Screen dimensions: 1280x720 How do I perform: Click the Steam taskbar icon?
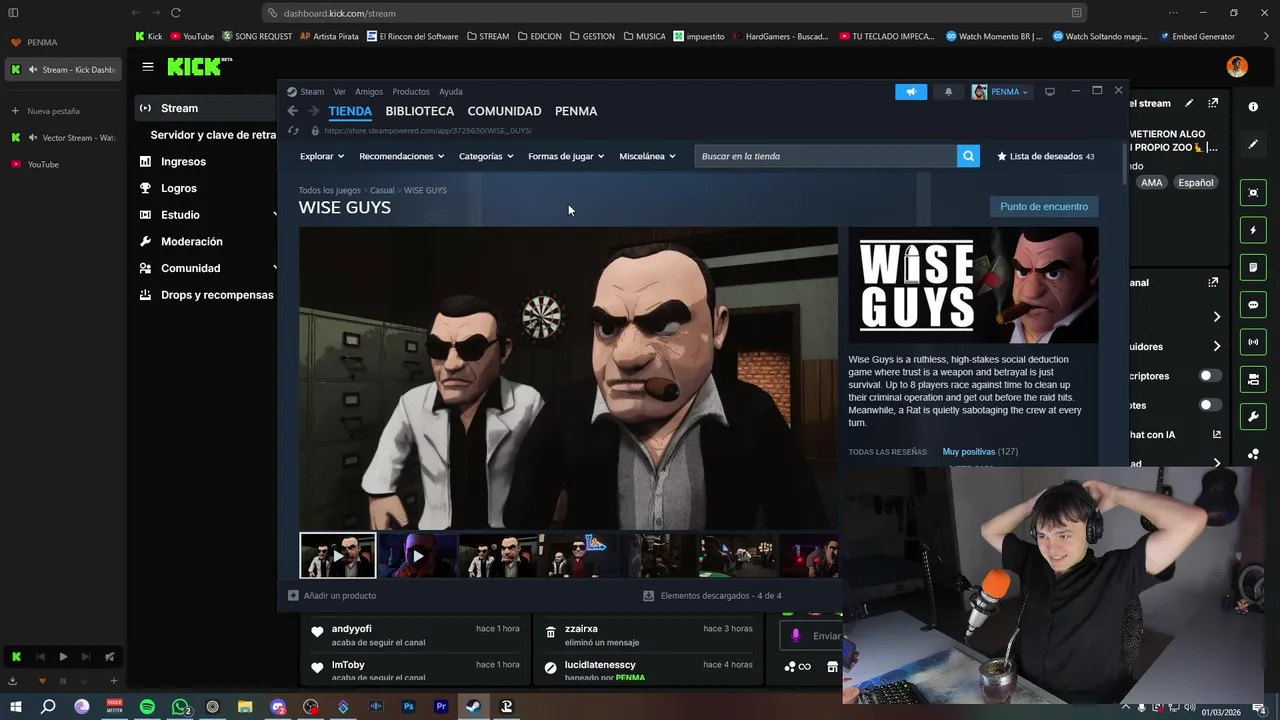[x=474, y=707]
